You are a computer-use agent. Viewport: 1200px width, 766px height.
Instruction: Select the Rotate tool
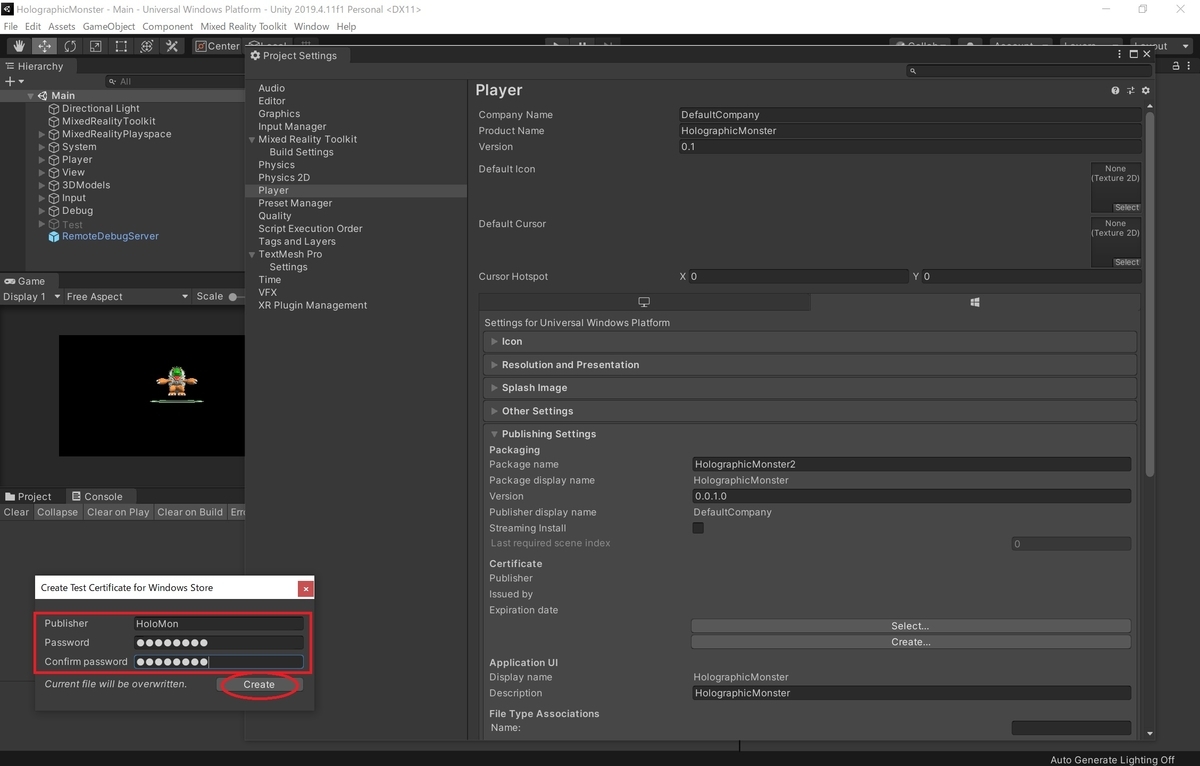pos(70,46)
